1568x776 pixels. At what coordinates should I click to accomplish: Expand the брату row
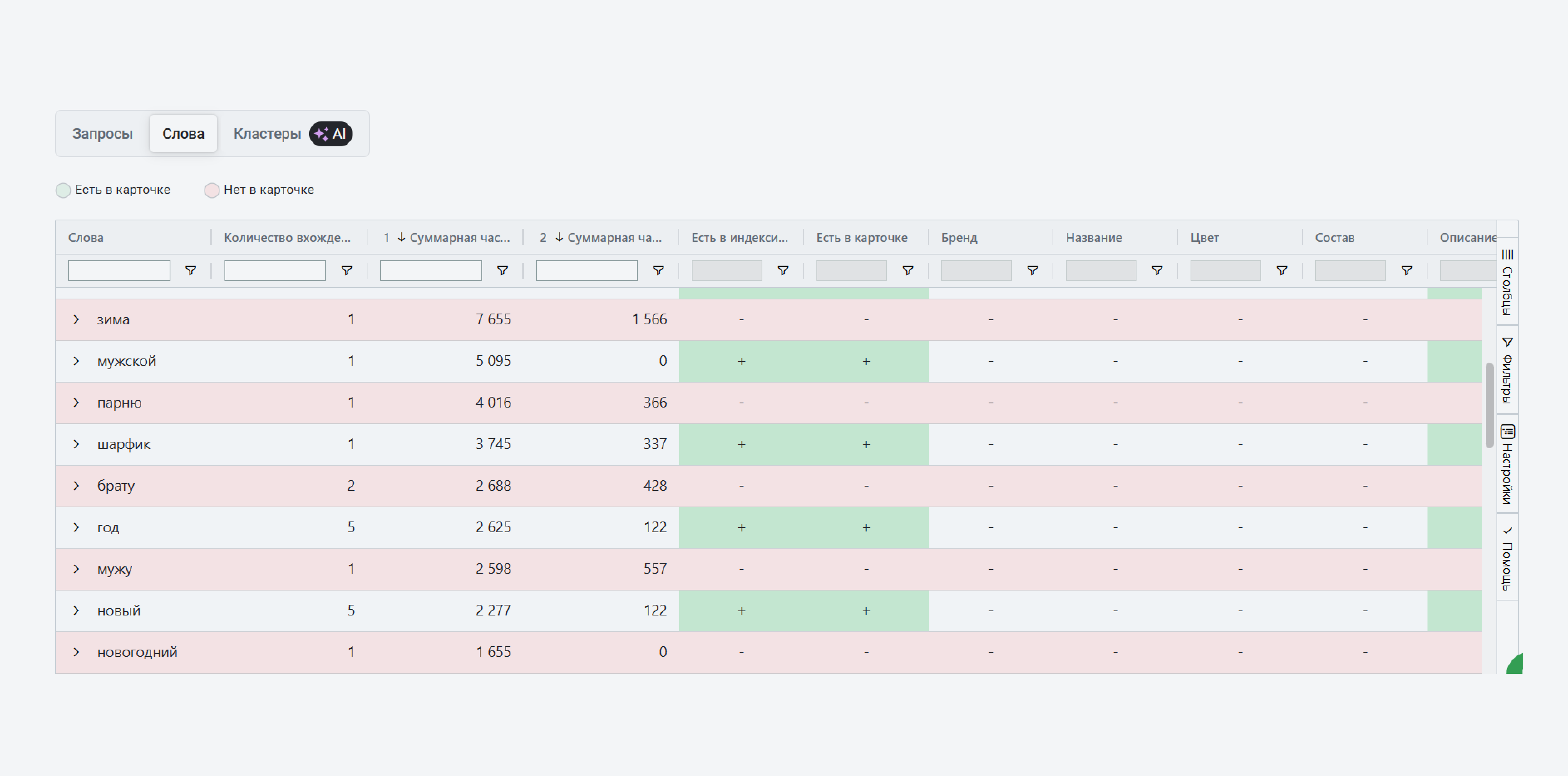(76, 485)
